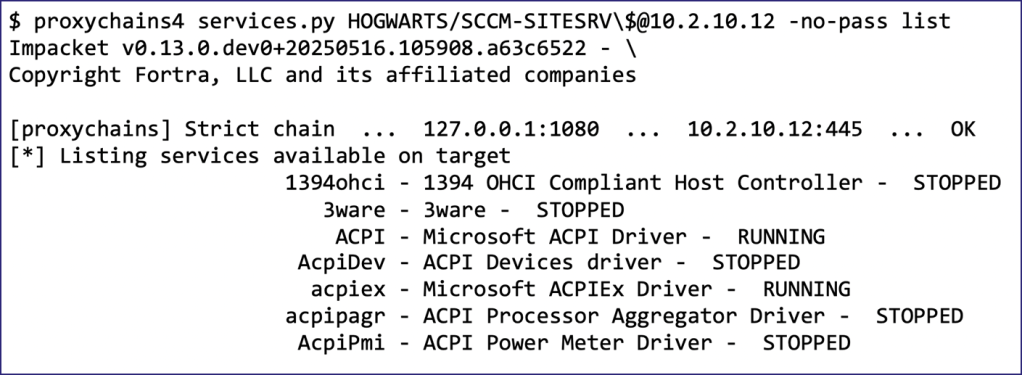The image size is (1022, 375).
Task: Click the 127.0.0.1:1080 proxy address
Action: 511,129
